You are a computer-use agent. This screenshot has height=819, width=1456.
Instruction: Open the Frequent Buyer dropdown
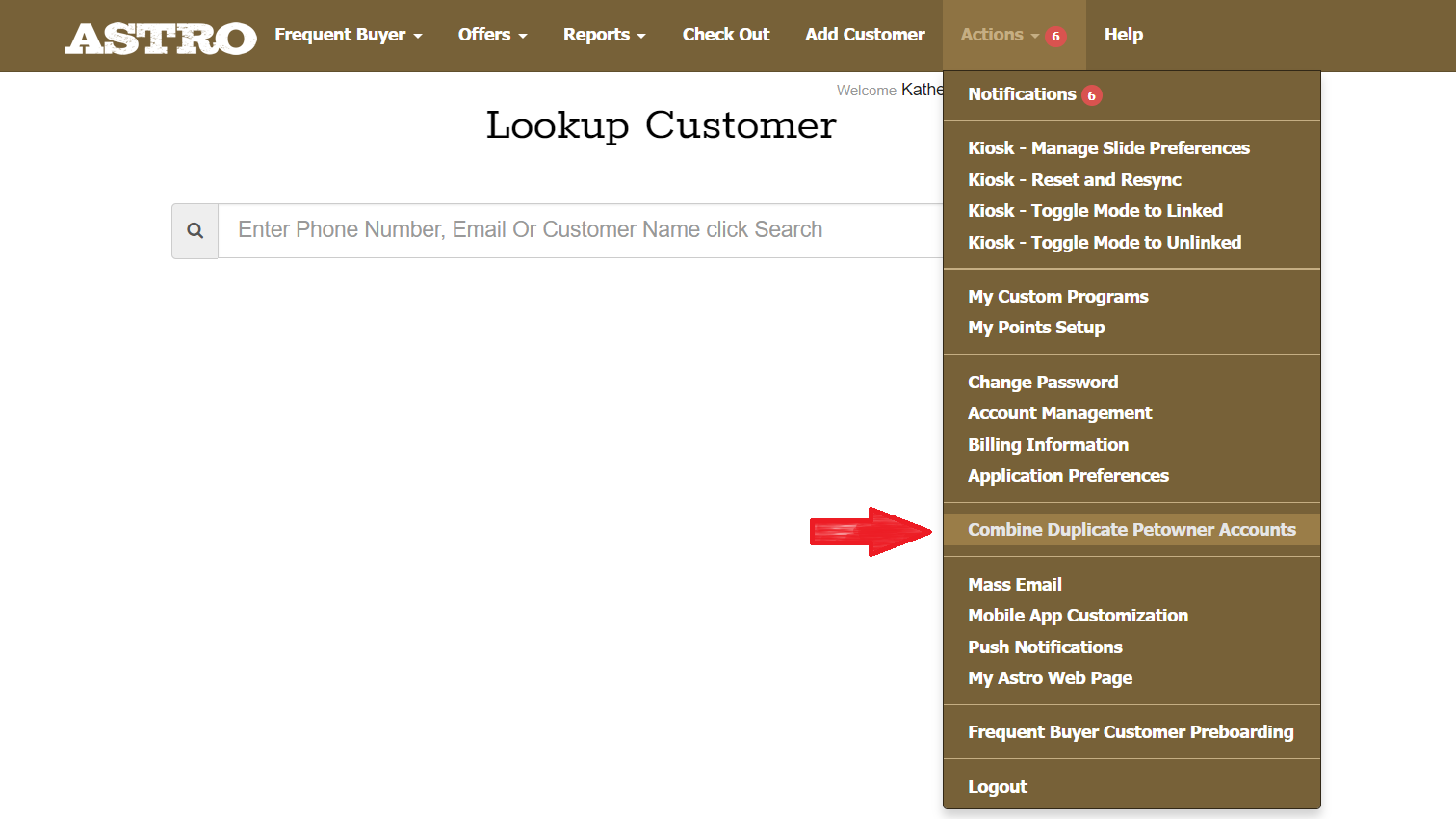click(x=349, y=35)
